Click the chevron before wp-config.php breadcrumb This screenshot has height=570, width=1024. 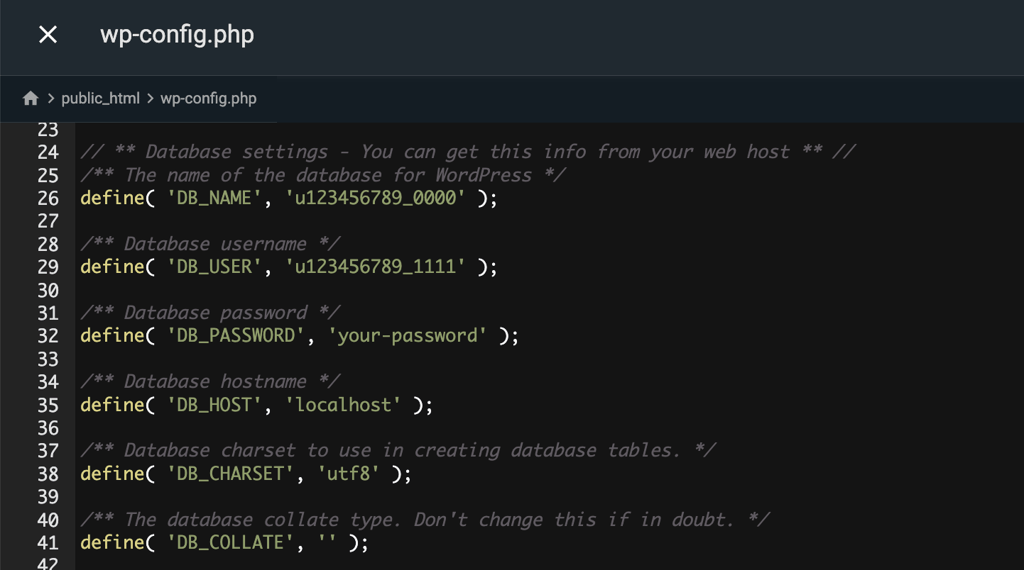150,99
